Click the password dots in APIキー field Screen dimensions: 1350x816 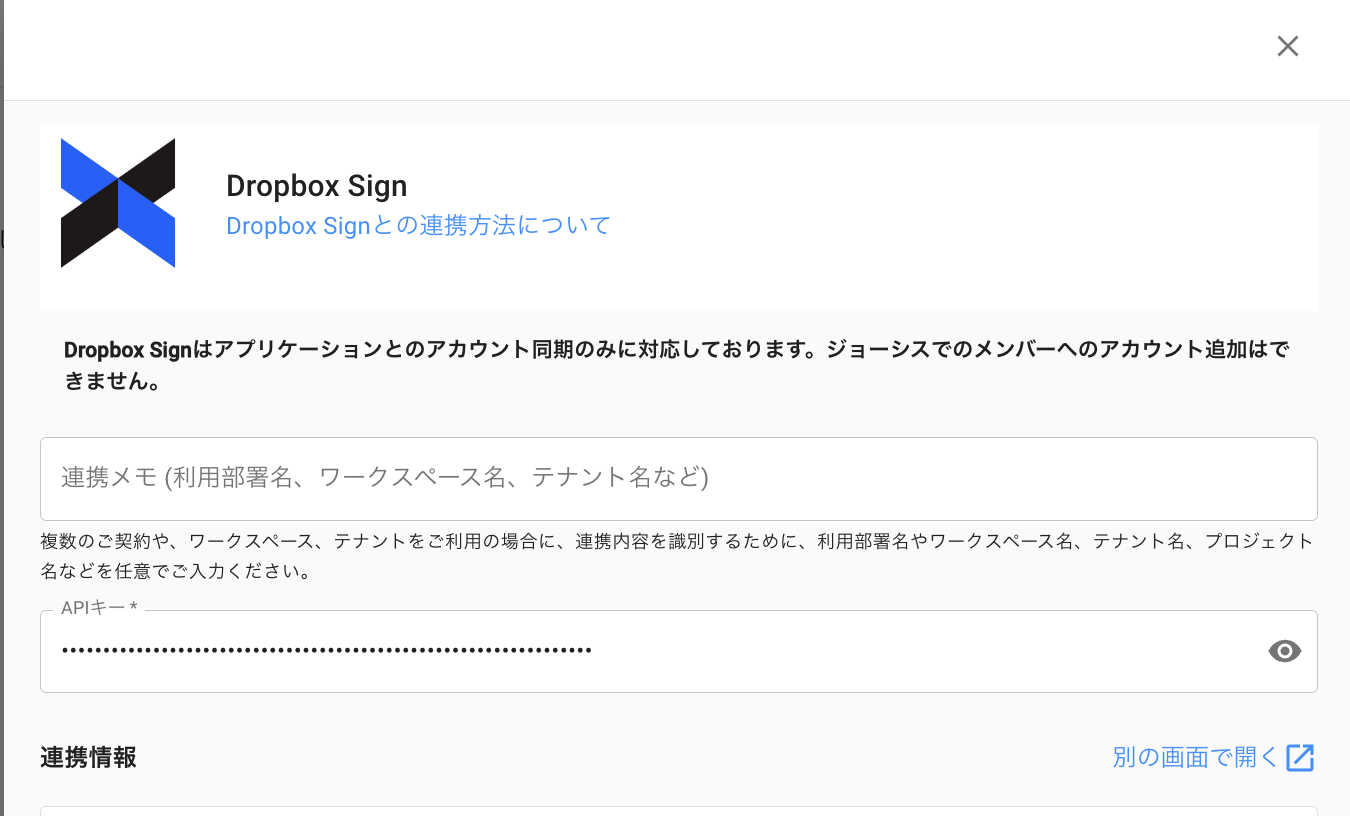click(x=326, y=651)
